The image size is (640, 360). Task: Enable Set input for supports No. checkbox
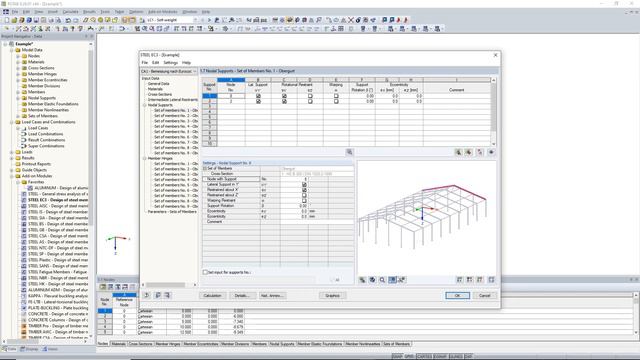[x=205, y=272]
